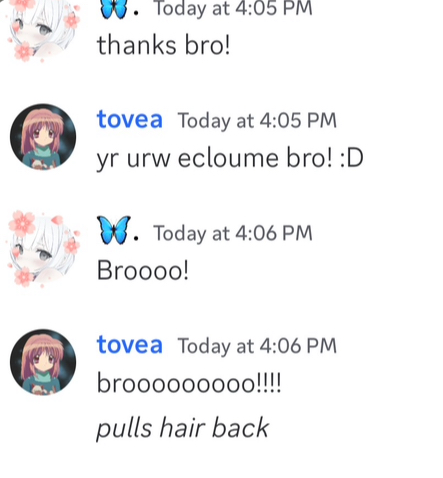The height and width of the screenshot is (478, 443).
Task: Select the message 'broooooooooo!!!!'
Action: click(189, 383)
